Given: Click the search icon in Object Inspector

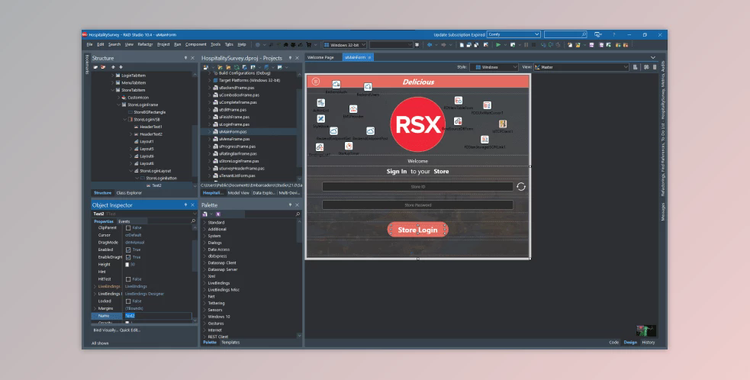Looking at the screenshot, I should pyautogui.click(x=193, y=221).
